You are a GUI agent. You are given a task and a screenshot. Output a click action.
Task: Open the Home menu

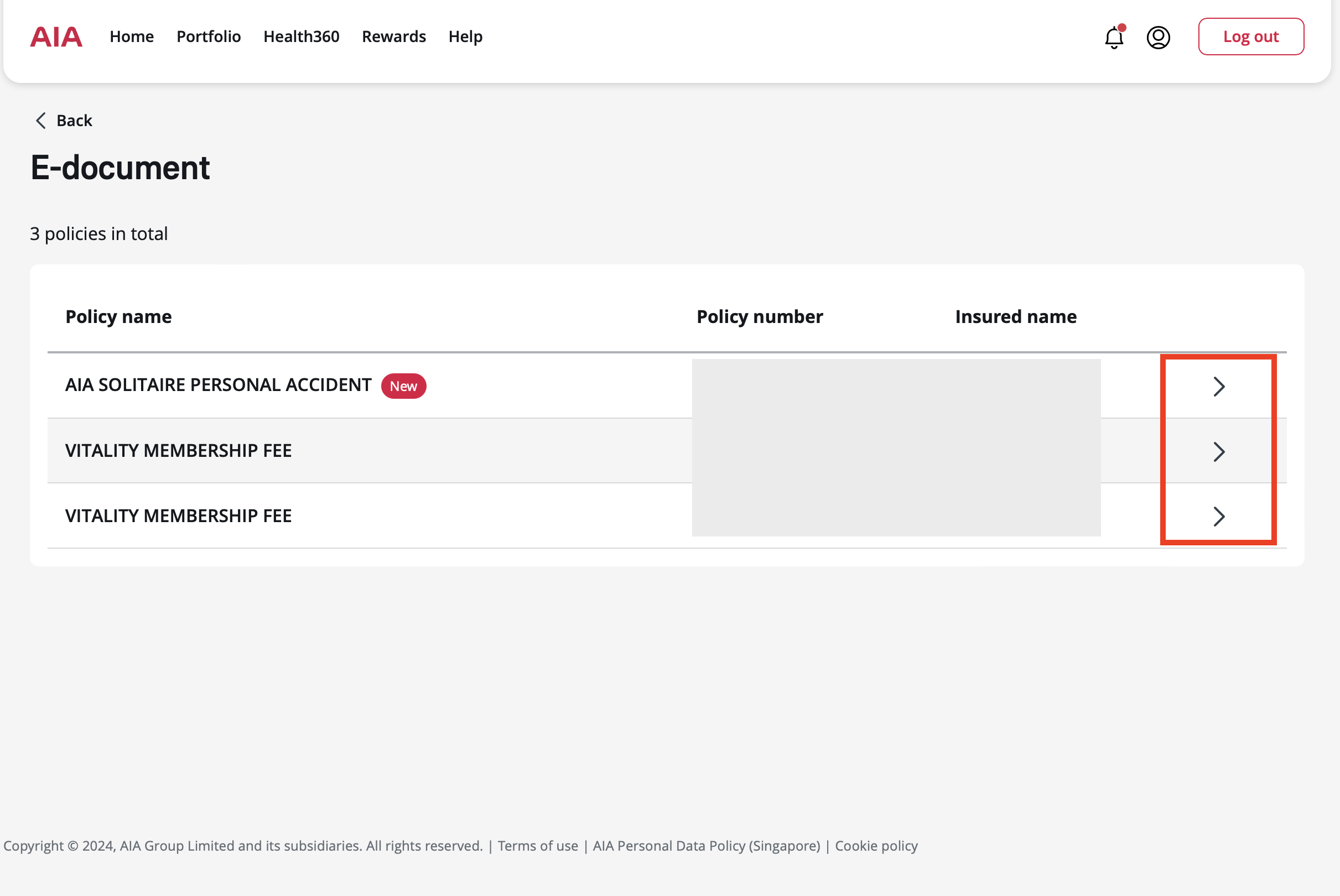pos(132,37)
